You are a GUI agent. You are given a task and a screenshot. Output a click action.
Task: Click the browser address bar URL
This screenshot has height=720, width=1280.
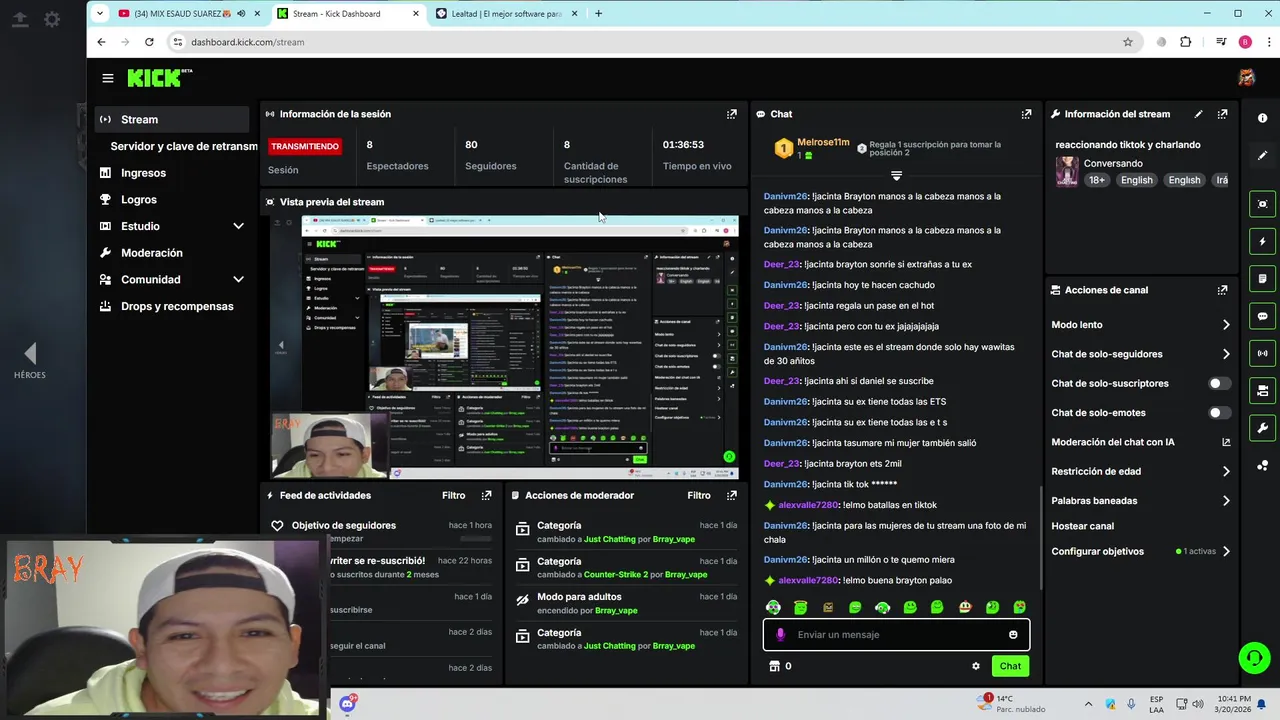(247, 42)
